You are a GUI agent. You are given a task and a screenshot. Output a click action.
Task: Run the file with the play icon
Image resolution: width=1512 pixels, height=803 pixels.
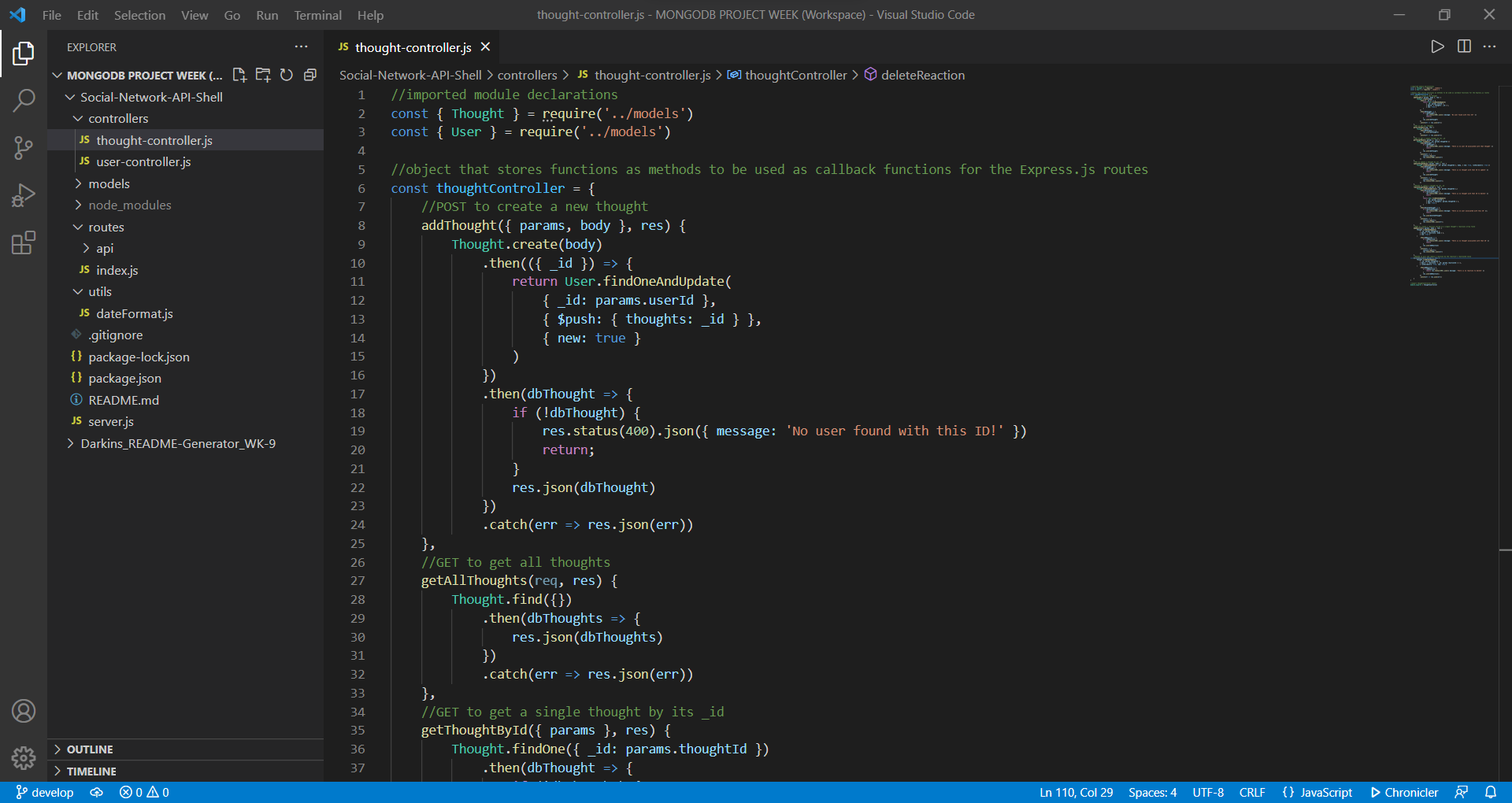1437,46
